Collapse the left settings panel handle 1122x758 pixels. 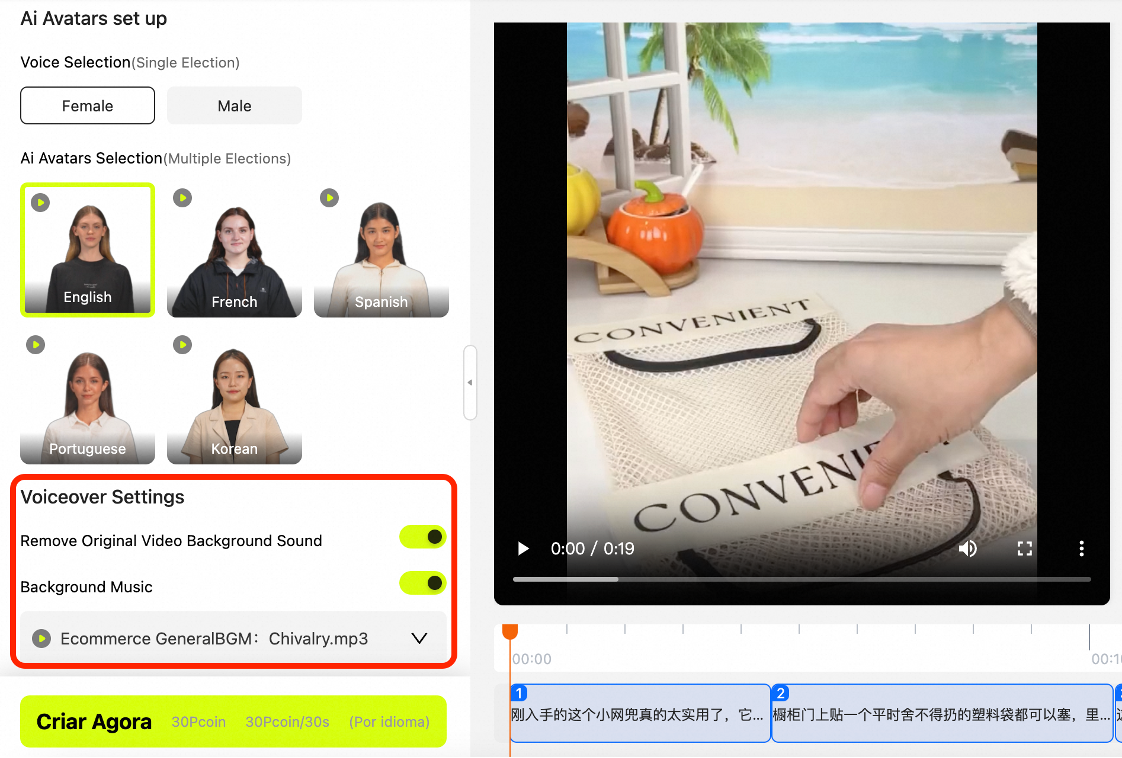pyautogui.click(x=470, y=382)
